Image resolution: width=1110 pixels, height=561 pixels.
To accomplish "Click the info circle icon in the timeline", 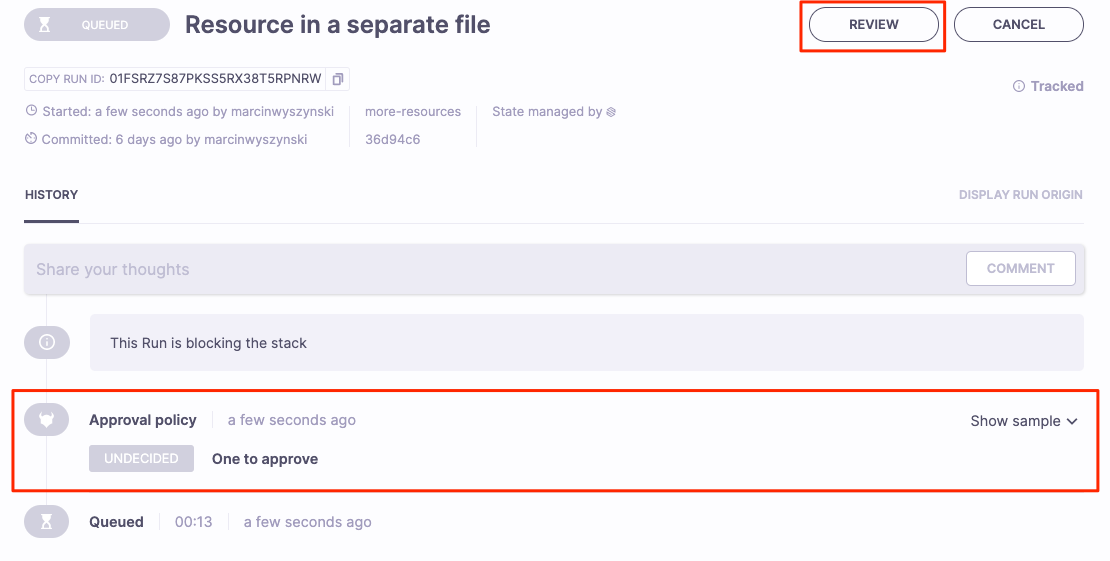I will coord(46,343).
